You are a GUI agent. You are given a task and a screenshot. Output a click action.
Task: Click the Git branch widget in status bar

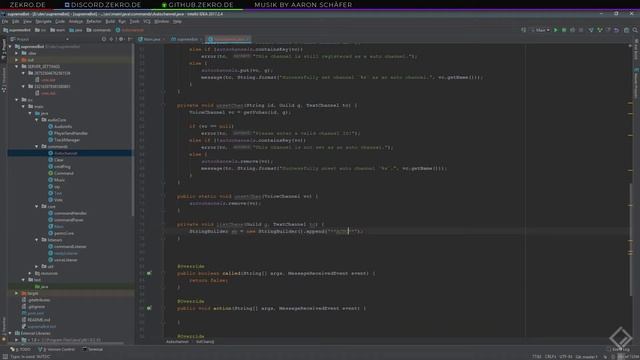[x=587, y=357]
